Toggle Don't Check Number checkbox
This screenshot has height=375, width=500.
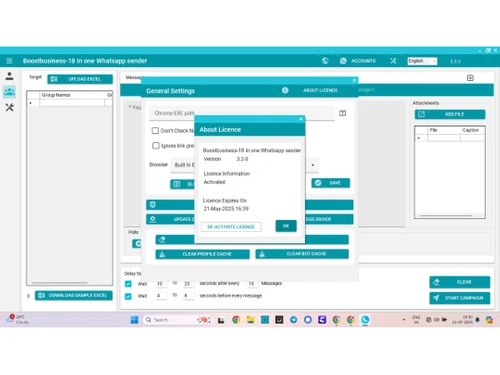pos(155,131)
